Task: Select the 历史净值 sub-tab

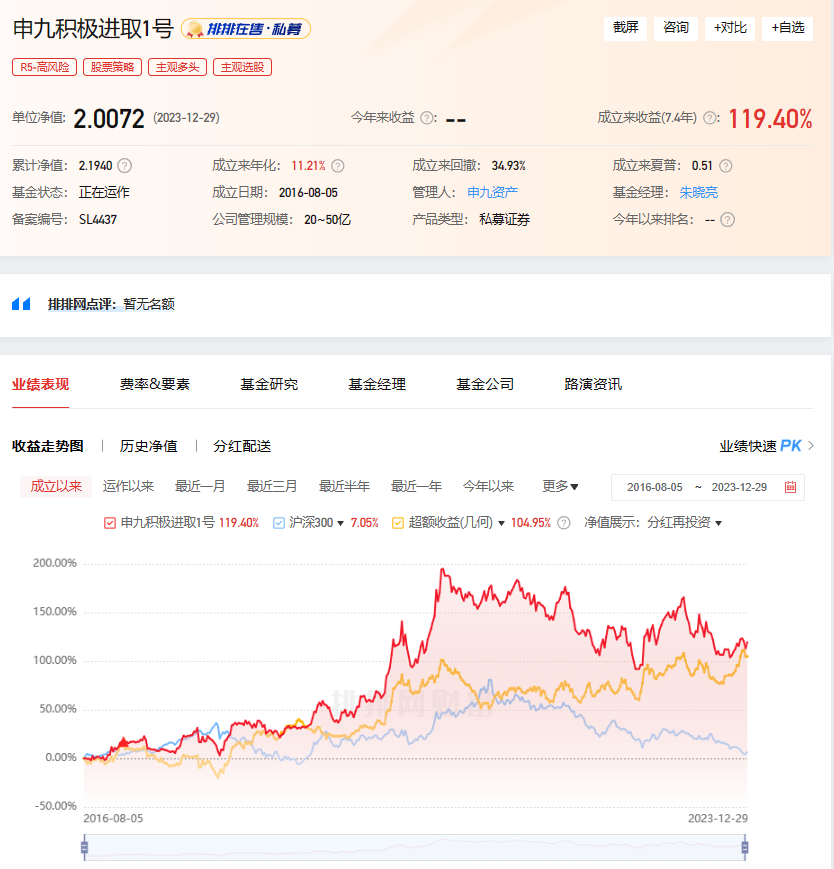Action: [149, 446]
